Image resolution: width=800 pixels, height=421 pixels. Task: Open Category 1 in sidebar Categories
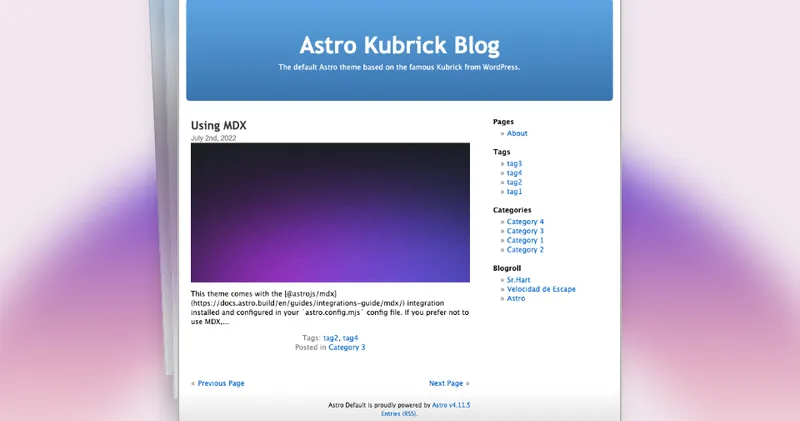click(525, 240)
